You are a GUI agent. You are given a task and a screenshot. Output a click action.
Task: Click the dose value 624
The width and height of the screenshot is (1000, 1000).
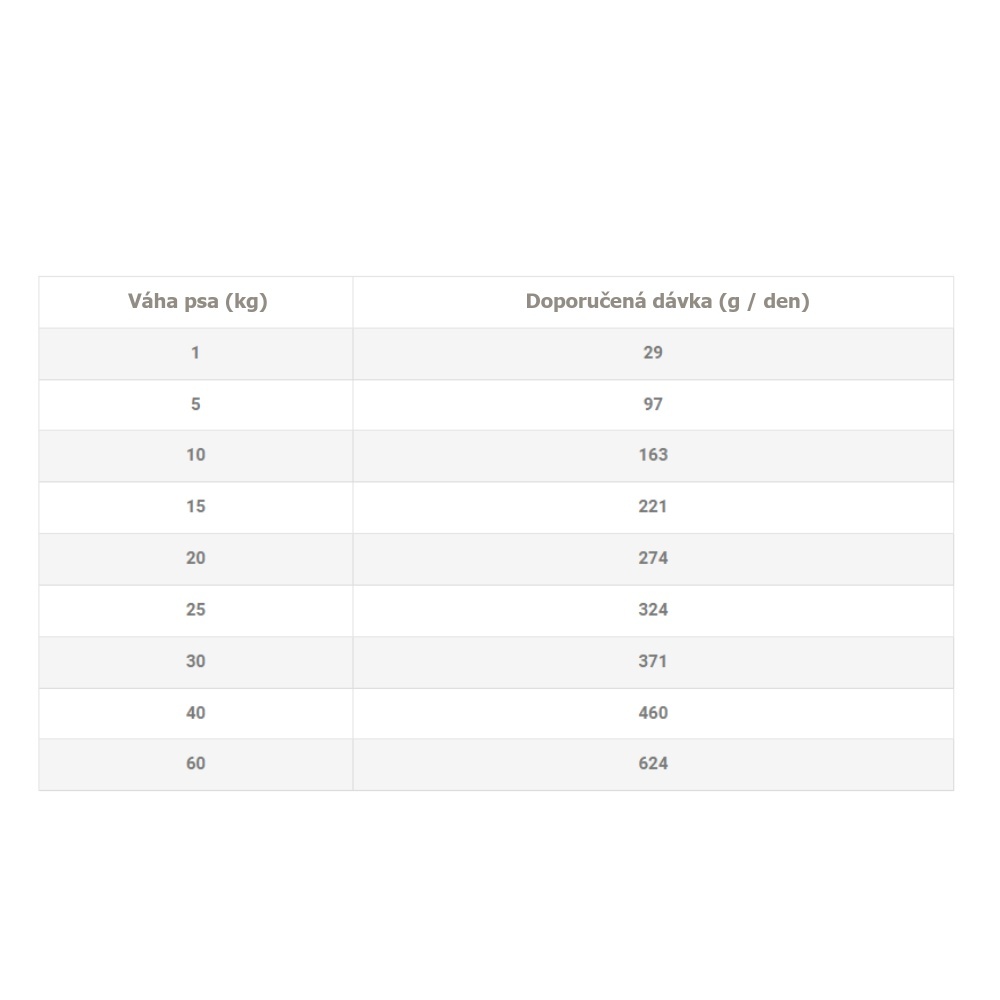coord(653,764)
